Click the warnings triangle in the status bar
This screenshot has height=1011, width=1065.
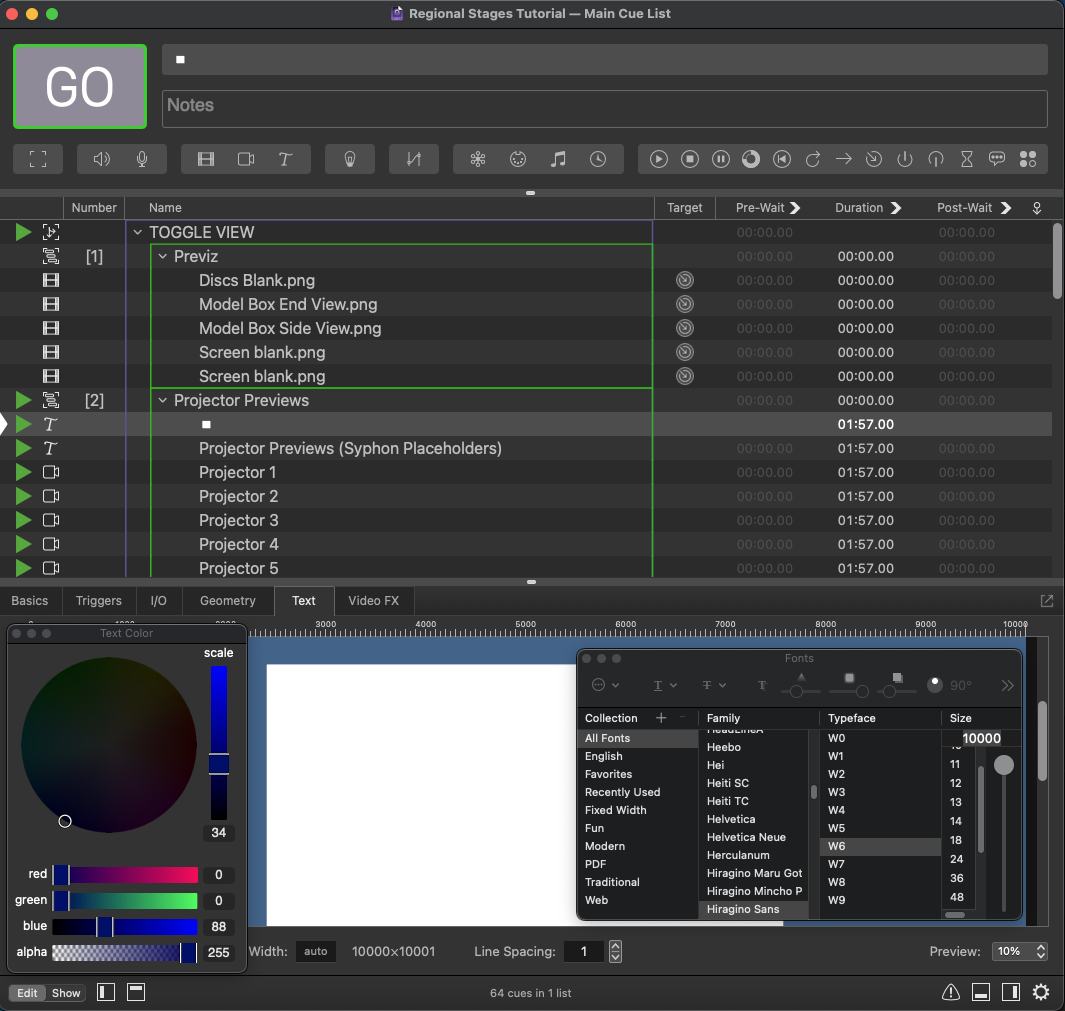coord(951,992)
